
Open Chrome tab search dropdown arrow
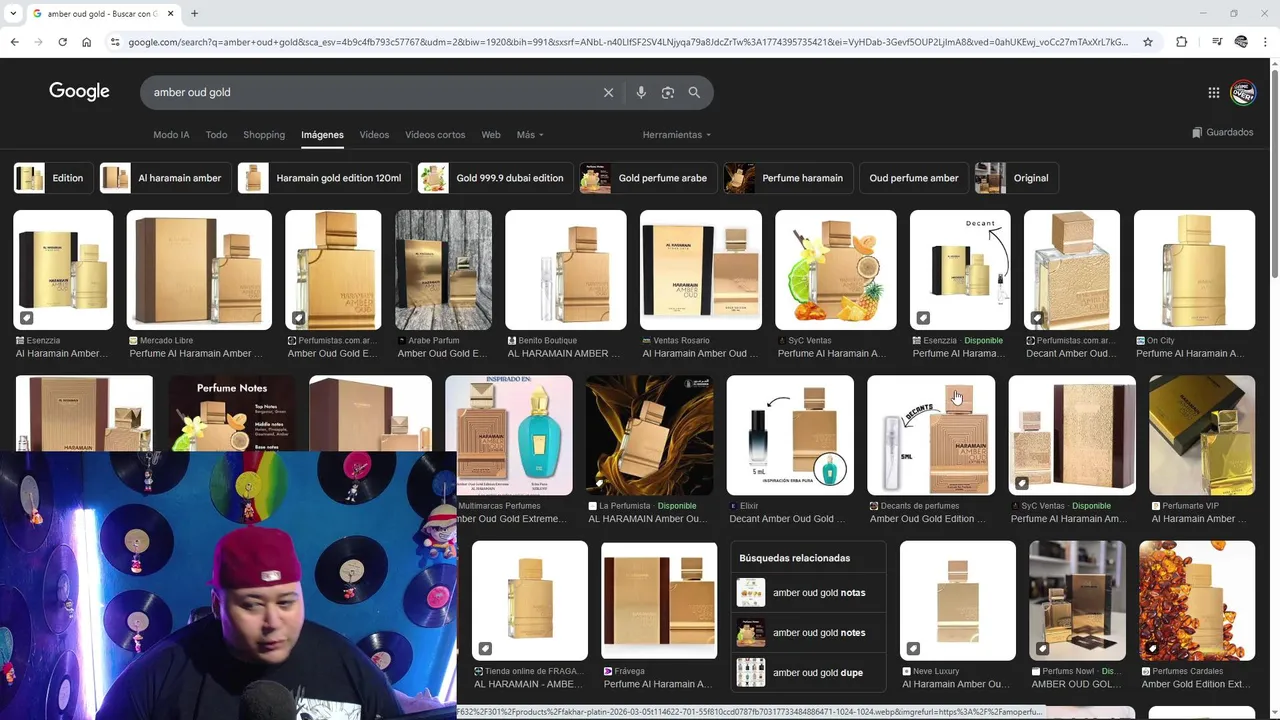12,13
